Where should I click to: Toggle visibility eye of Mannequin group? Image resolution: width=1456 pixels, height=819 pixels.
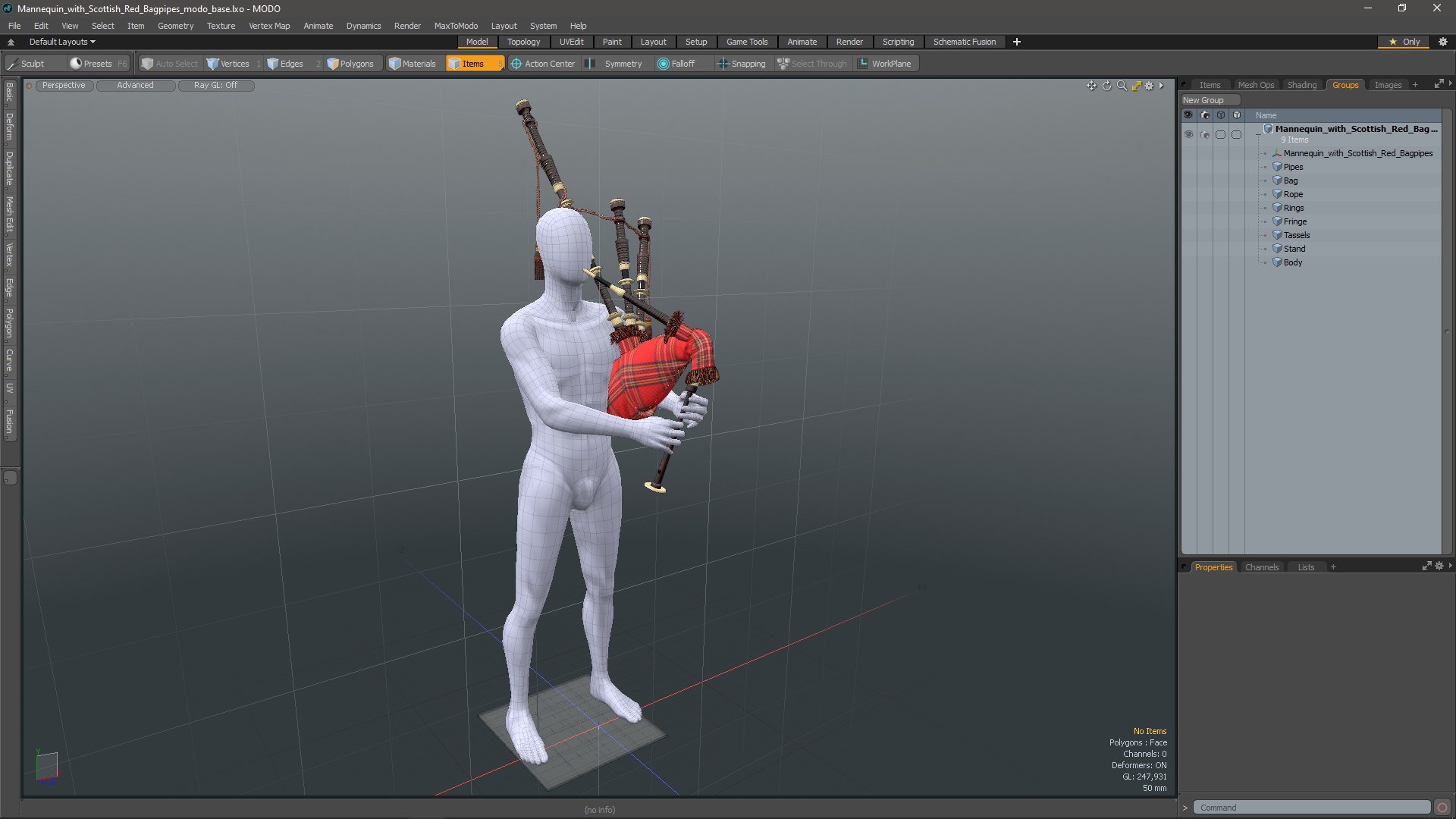(1188, 134)
